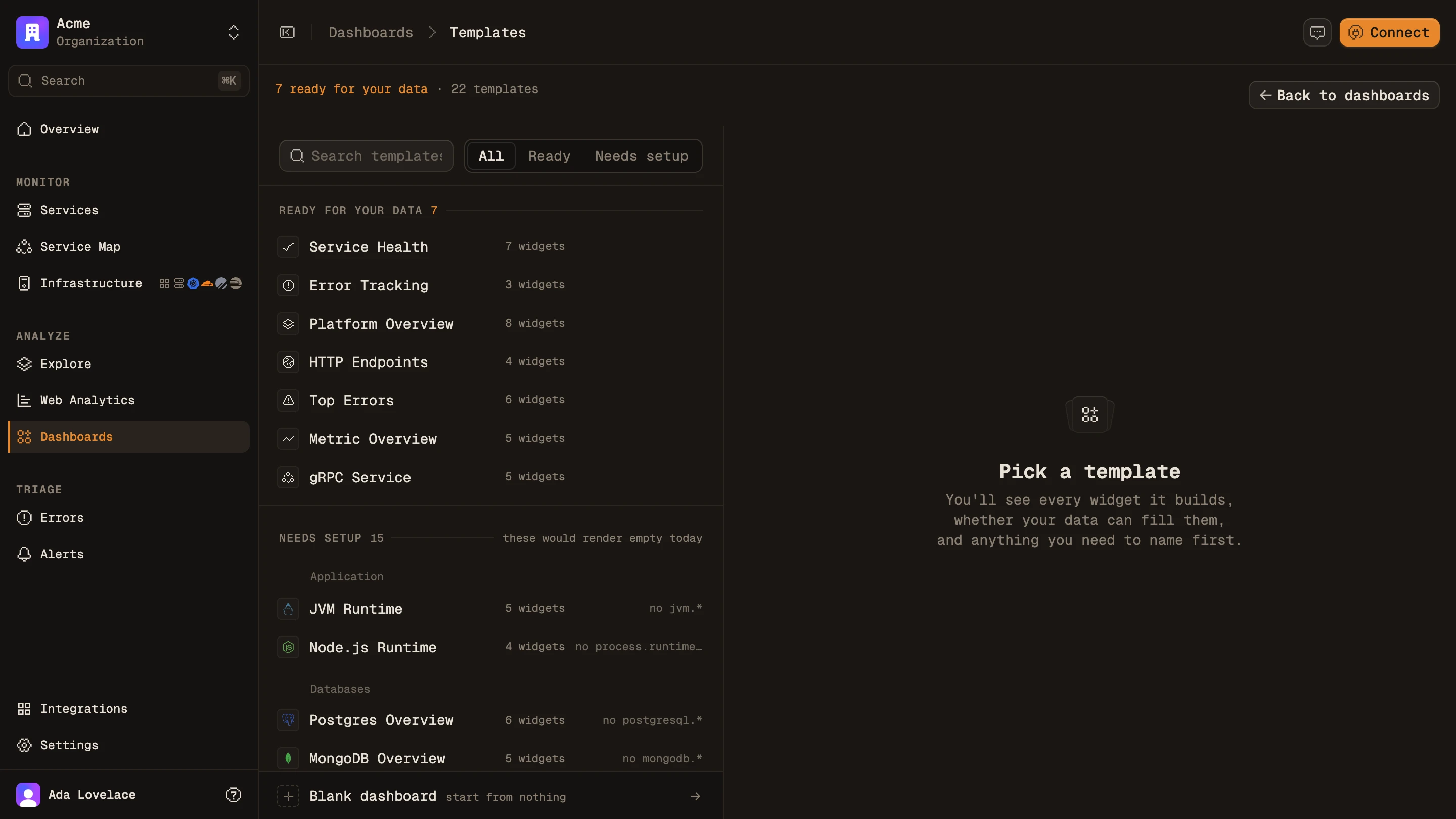The width and height of the screenshot is (1456, 819).
Task: Select the Error Tracking template name
Action: pyautogui.click(x=369, y=286)
